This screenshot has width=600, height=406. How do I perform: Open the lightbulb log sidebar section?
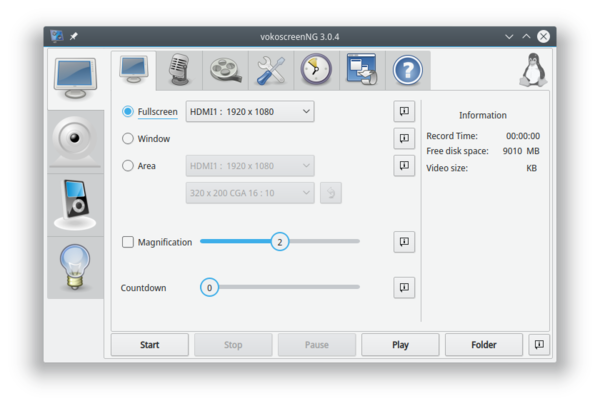75,267
